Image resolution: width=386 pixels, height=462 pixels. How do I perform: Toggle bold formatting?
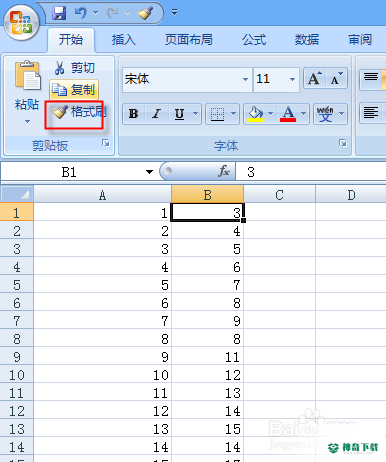click(x=134, y=114)
